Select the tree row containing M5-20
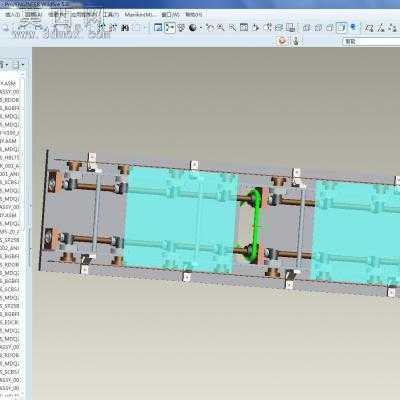Image resolution: width=400 pixels, height=400 pixels. pyautogui.click(x=10, y=232)
